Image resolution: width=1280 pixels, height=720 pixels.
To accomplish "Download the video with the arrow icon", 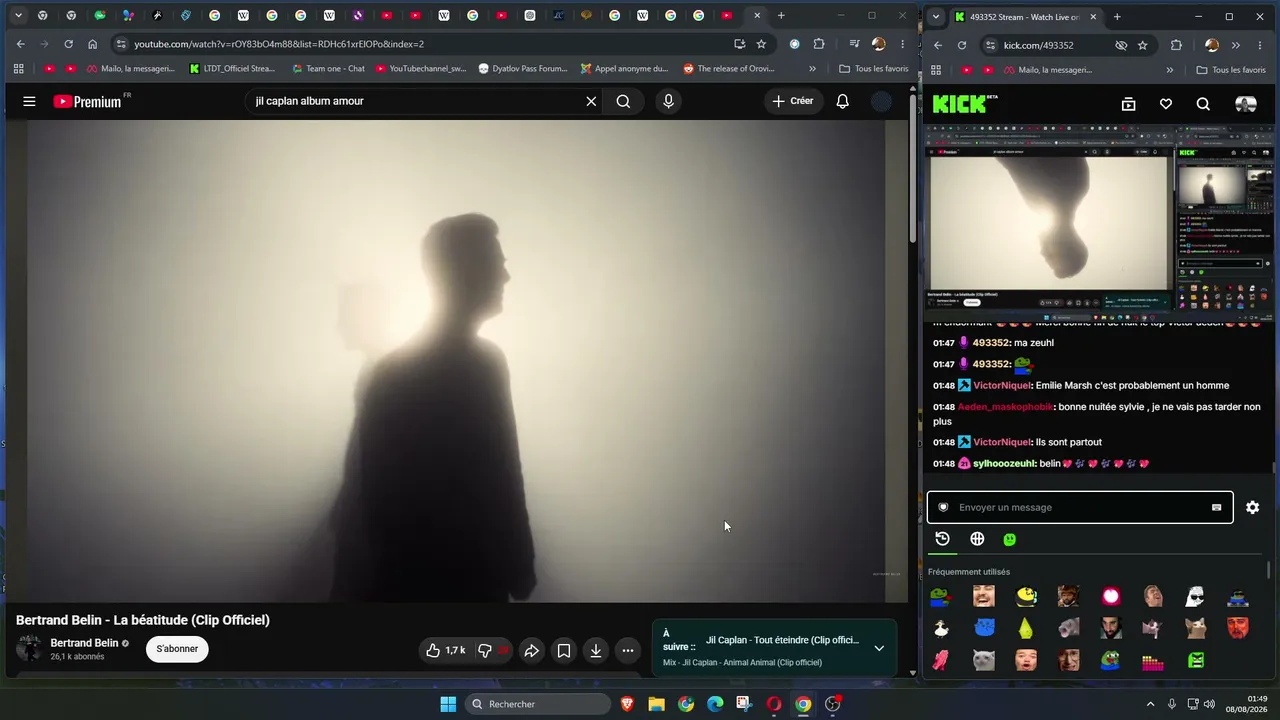I will click(x=596, y=651).
